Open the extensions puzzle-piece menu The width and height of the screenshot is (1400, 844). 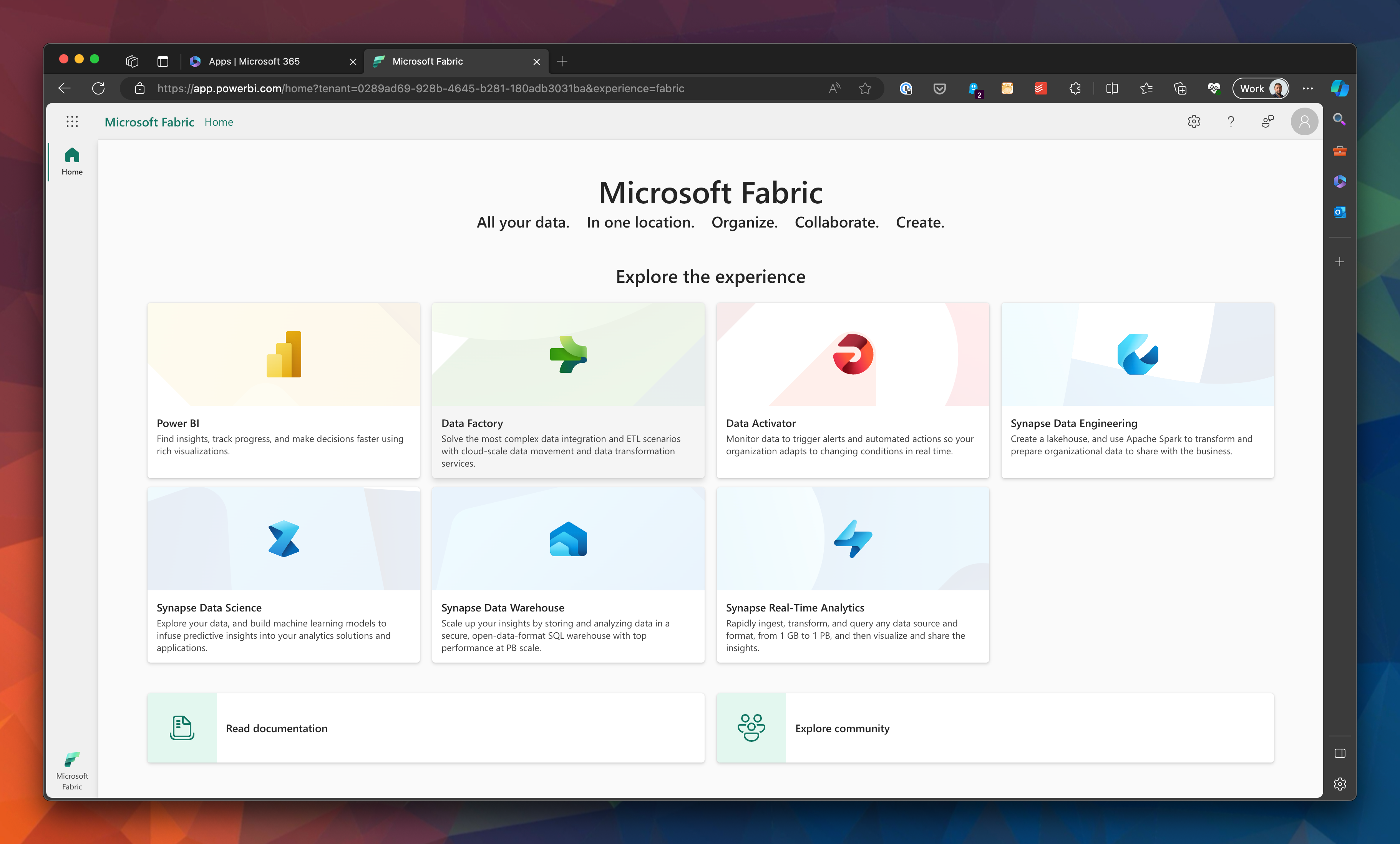coord(1075,89)
